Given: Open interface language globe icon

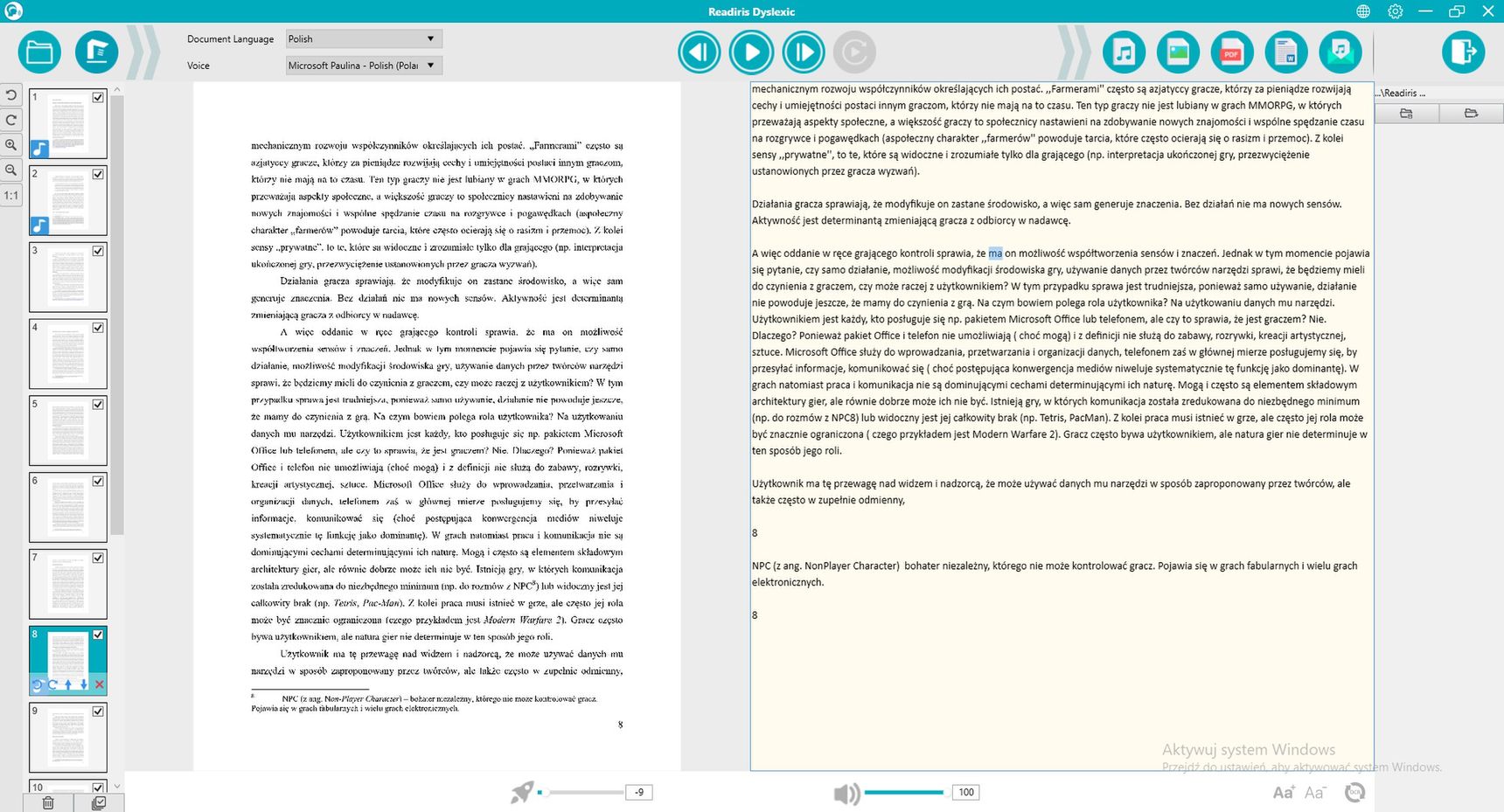Looking at the screenshot, I should (x=1363, y=11).
